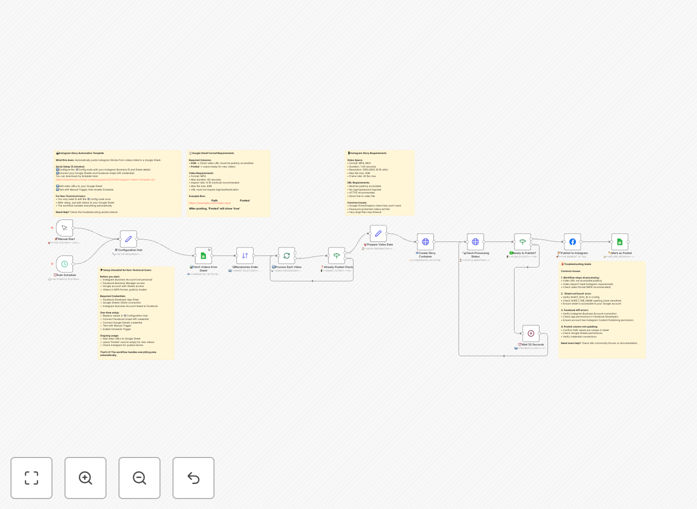Reset the canvas zoom level
This screenshot has width=697, height=509.
(193, 478)
